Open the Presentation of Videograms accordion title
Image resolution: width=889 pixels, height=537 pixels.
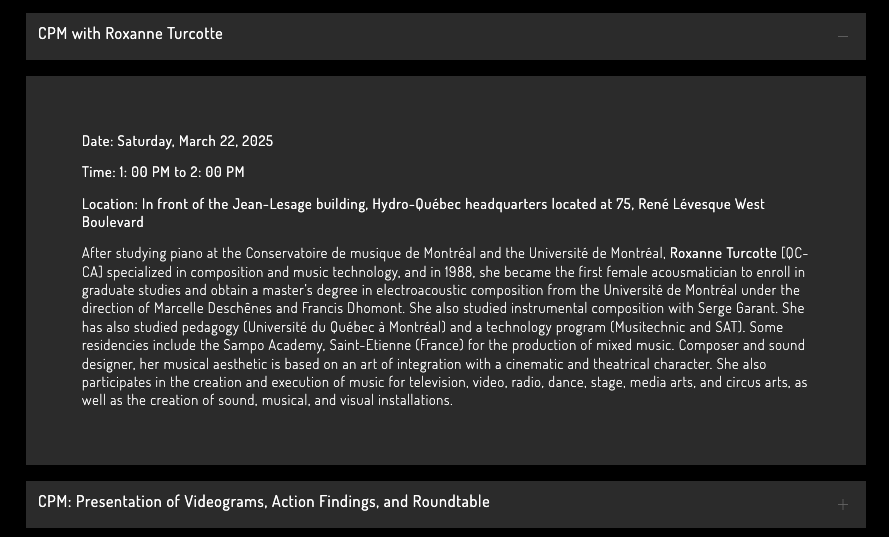coord(263,502)
